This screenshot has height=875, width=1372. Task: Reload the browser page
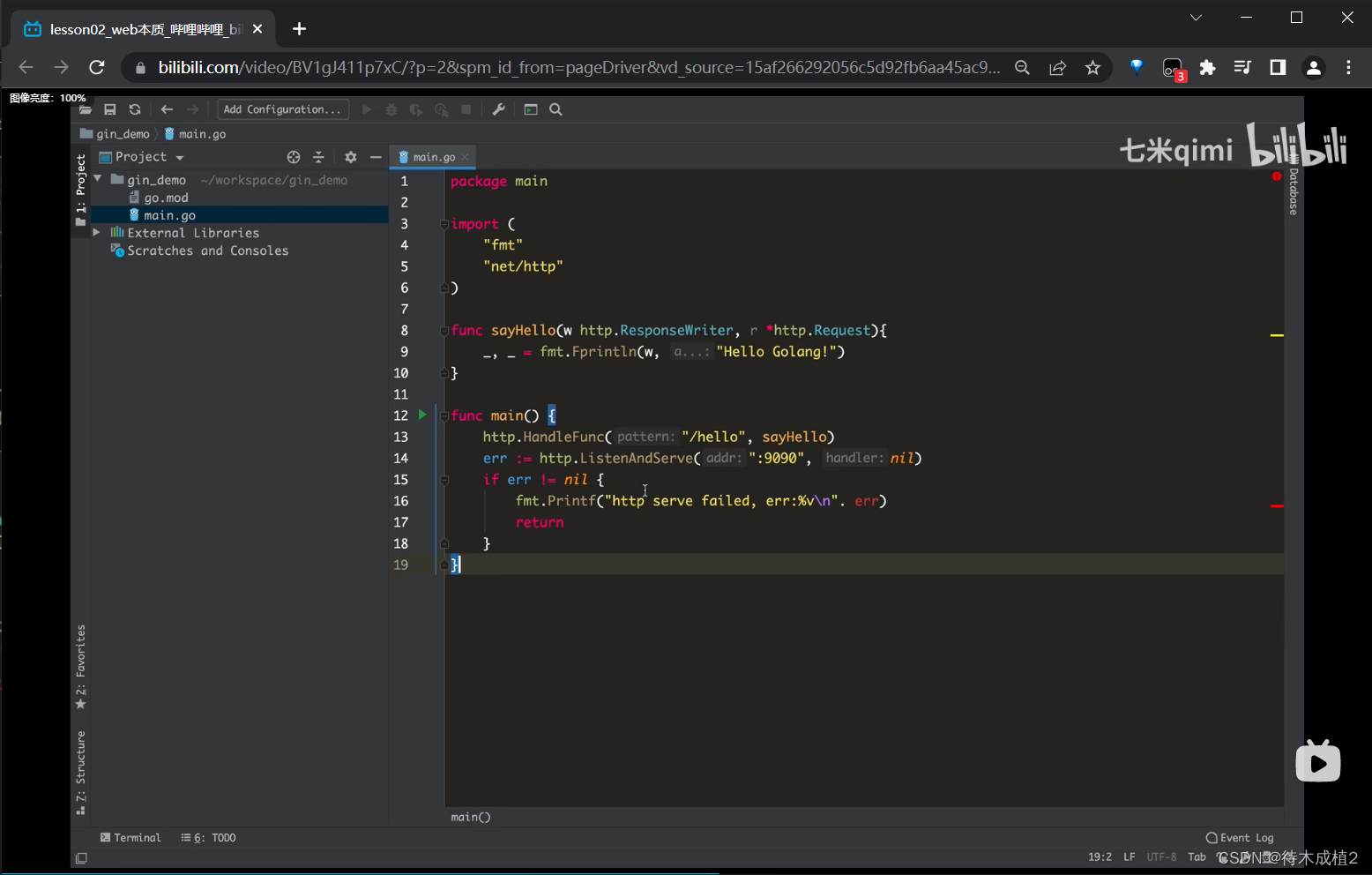point(97,67)
